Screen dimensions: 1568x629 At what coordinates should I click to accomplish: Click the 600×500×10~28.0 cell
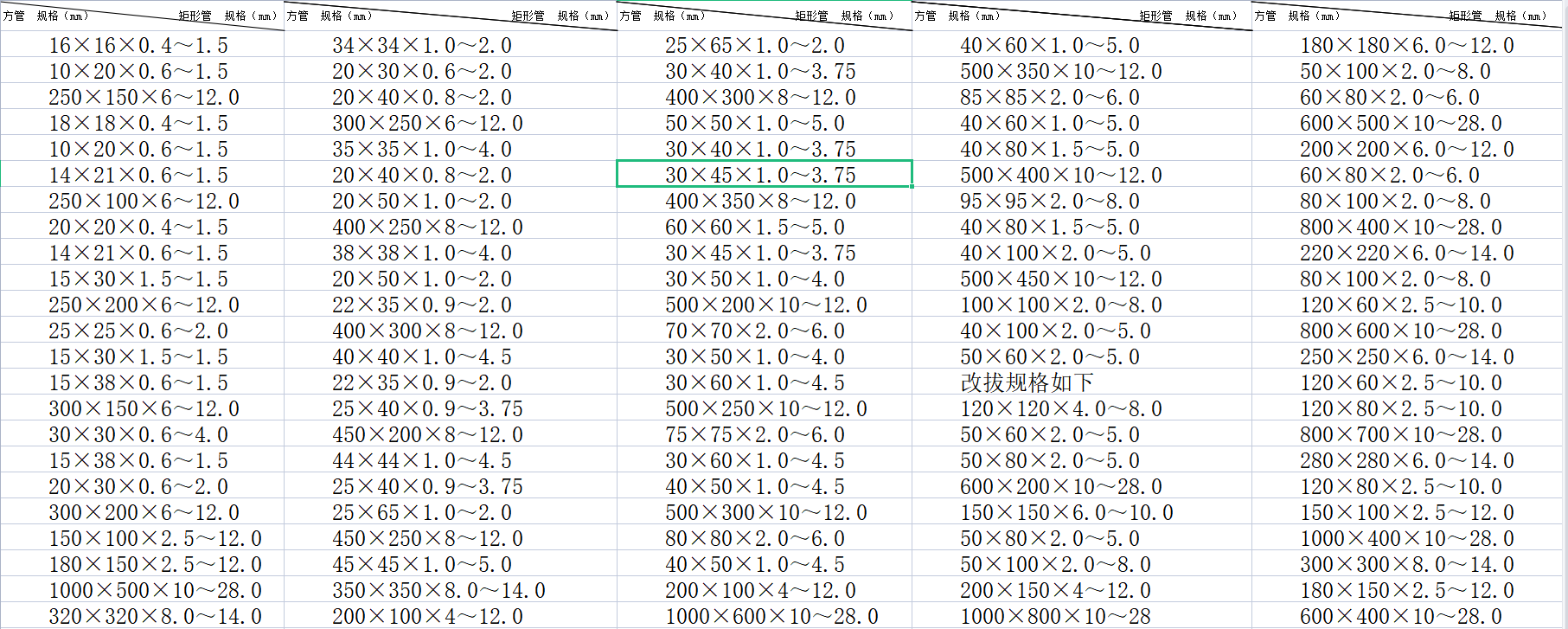pyautogui.click(x=1401, y=123)
